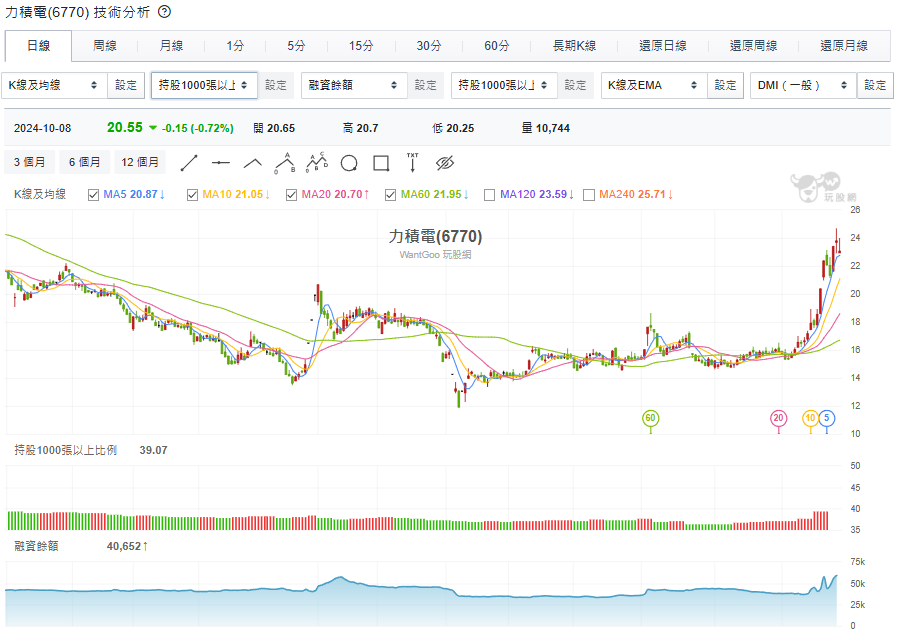Screen dimensions: 897x633
Task: Click the 6個月 time range button
Action: [84, 162]
